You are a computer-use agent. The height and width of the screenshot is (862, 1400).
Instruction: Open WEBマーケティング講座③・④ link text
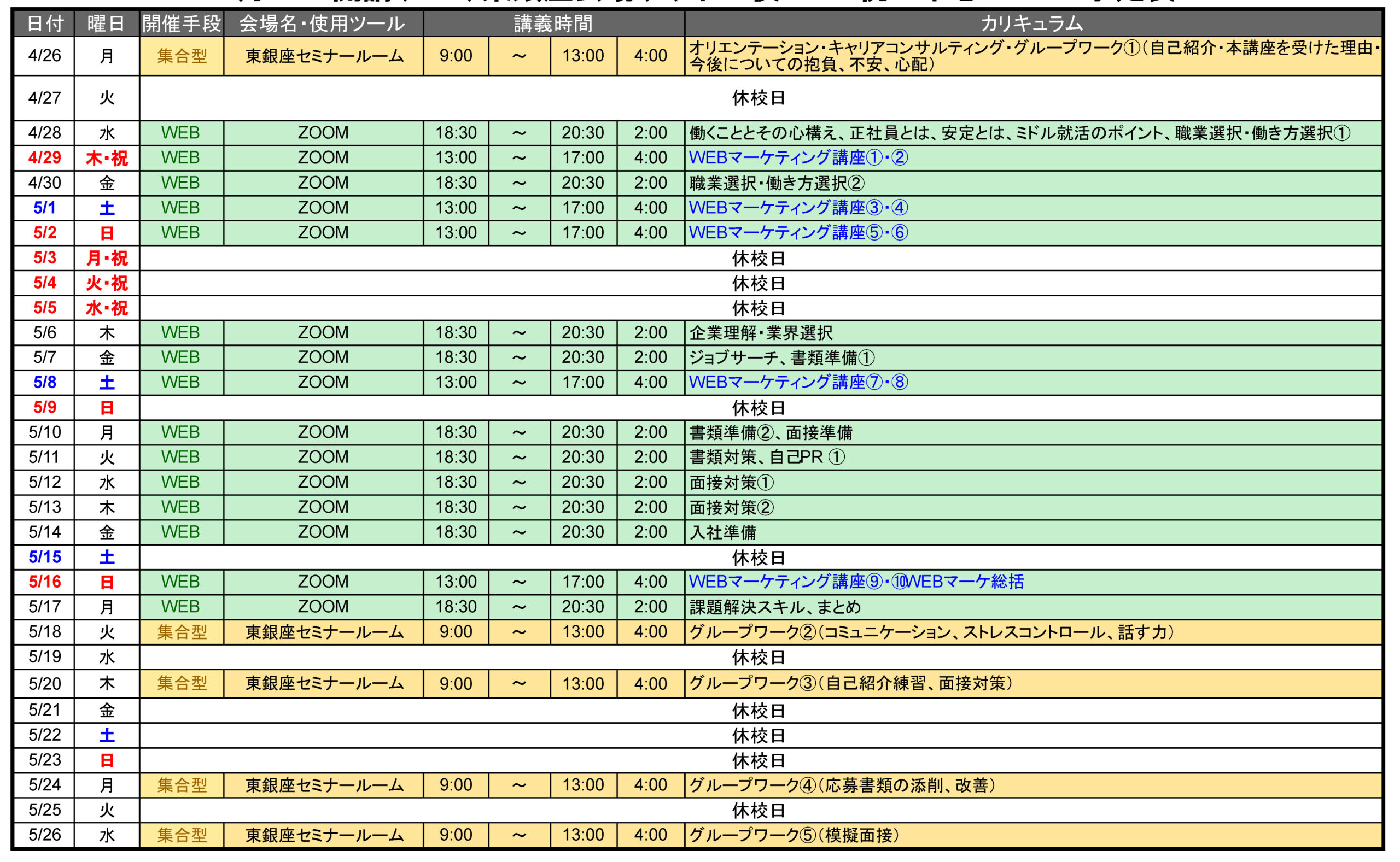798,208
